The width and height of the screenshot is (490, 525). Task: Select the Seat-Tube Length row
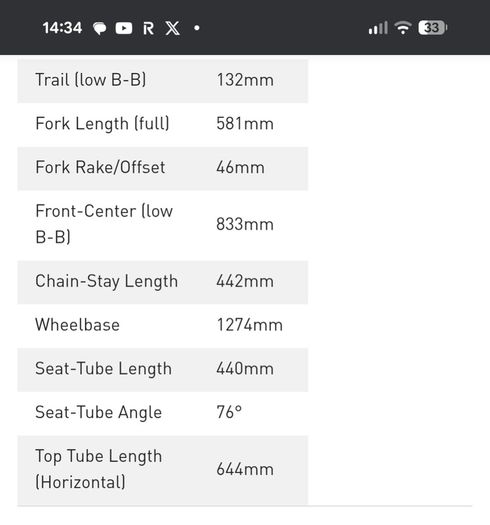(x=163, y=370)
